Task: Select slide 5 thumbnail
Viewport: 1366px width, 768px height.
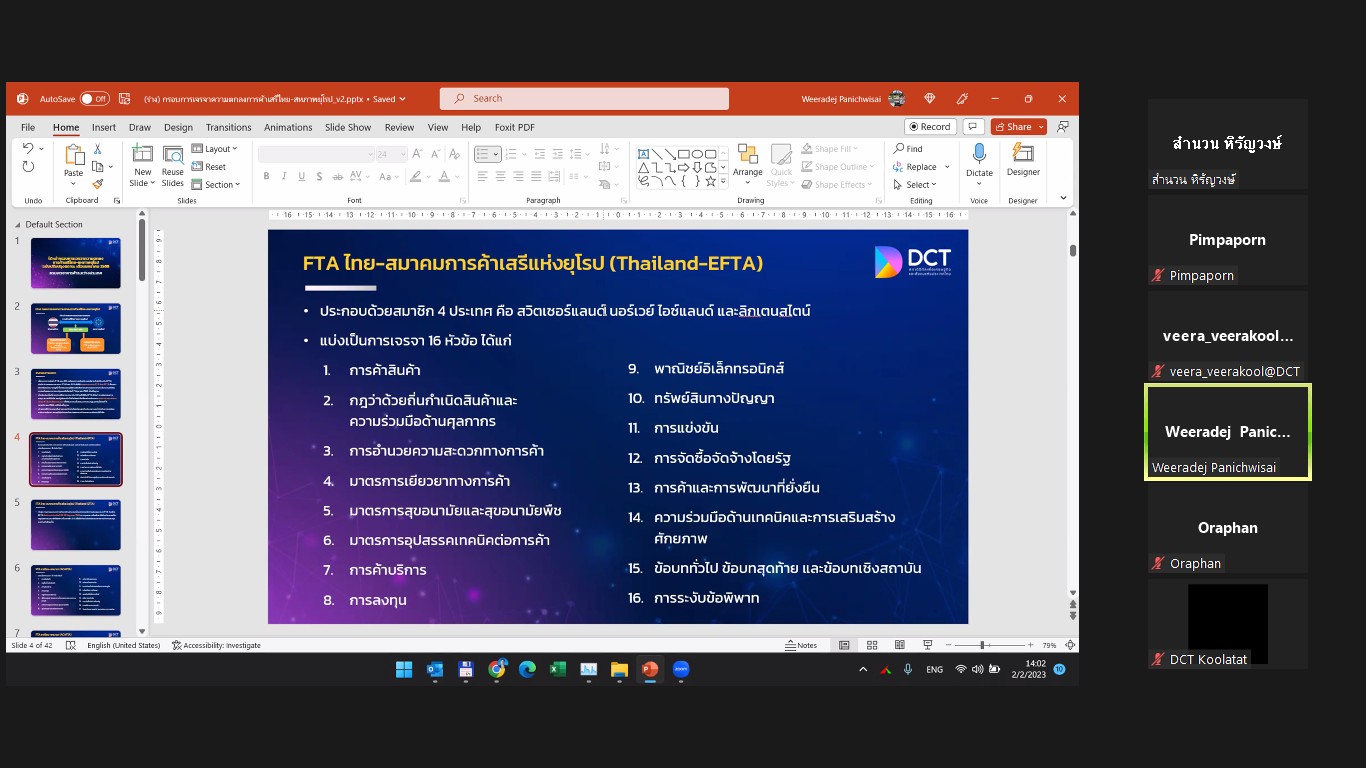Action: (x=76, y=524)
